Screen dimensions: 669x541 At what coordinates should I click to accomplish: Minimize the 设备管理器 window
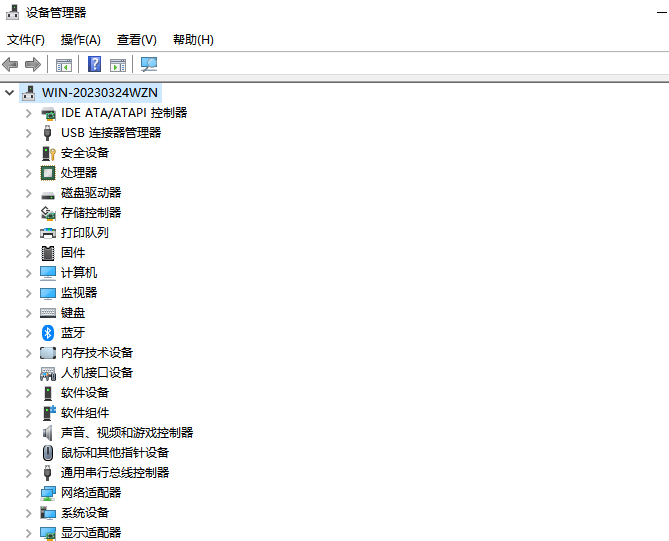662,13
